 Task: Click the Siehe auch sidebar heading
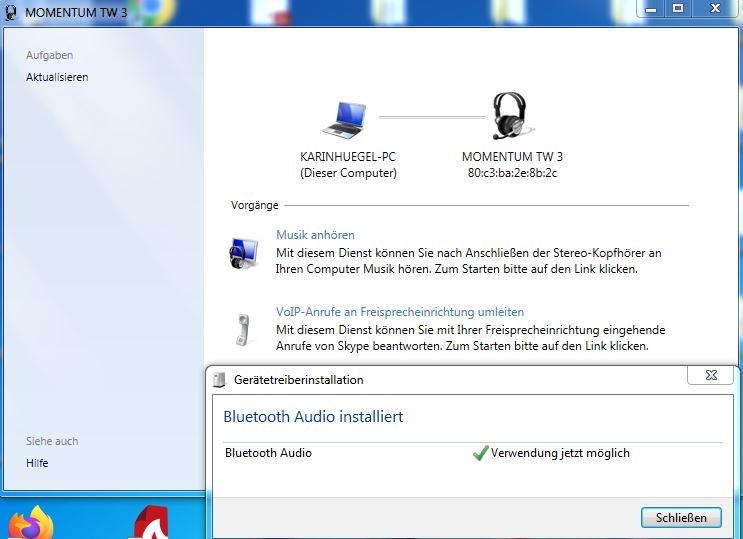(52, 441)
